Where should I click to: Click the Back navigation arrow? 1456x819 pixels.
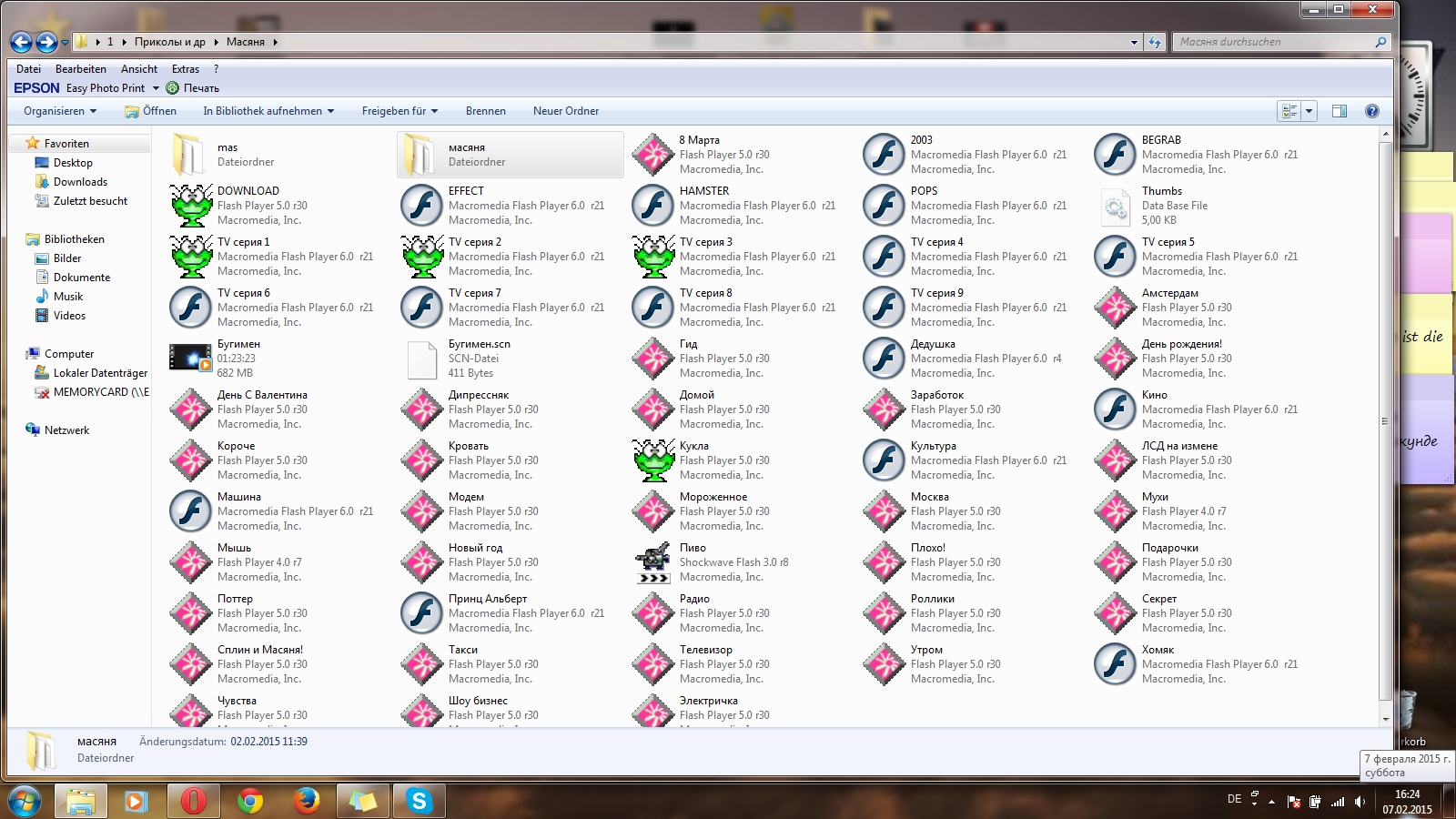(21, 42)
